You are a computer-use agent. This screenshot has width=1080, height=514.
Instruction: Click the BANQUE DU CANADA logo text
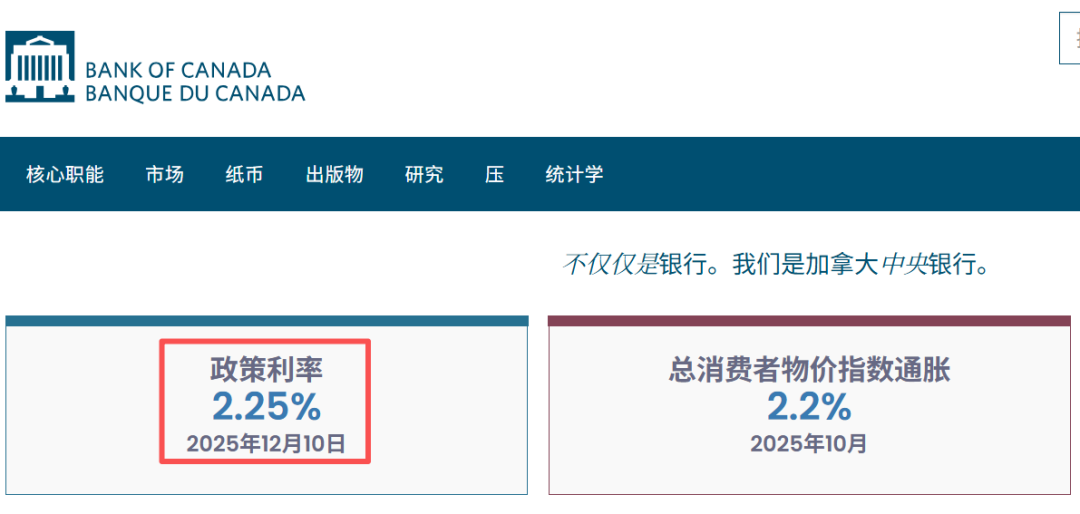pyautogui.click(x=195, y=94)
